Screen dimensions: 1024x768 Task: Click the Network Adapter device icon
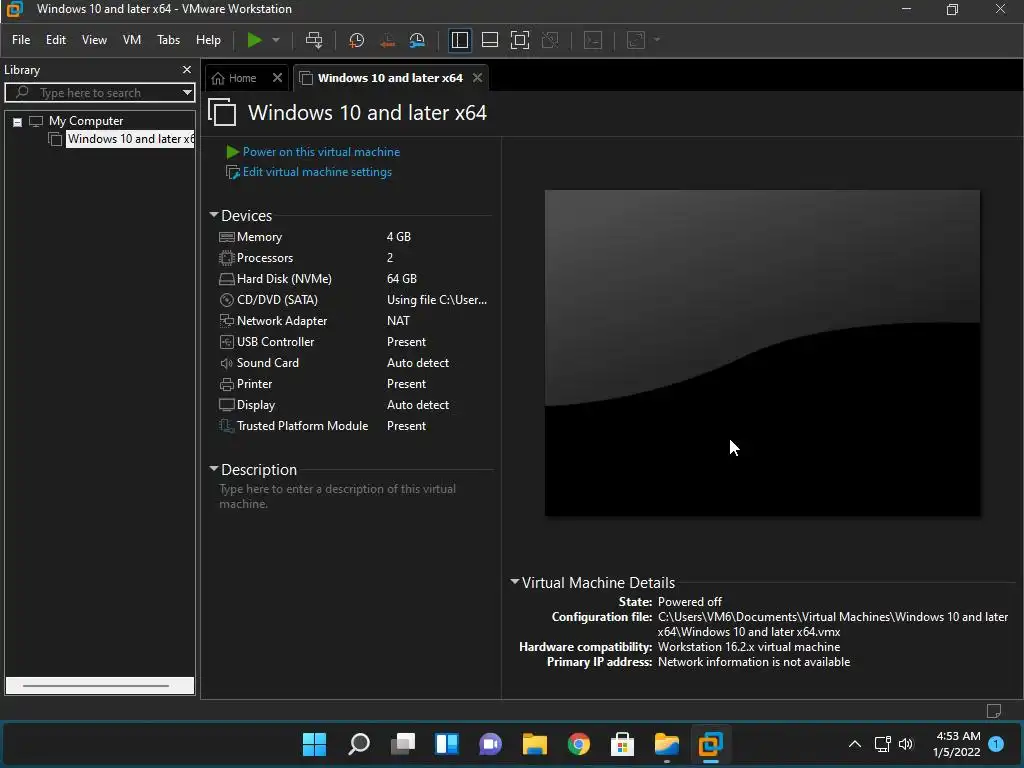(227, 321)
